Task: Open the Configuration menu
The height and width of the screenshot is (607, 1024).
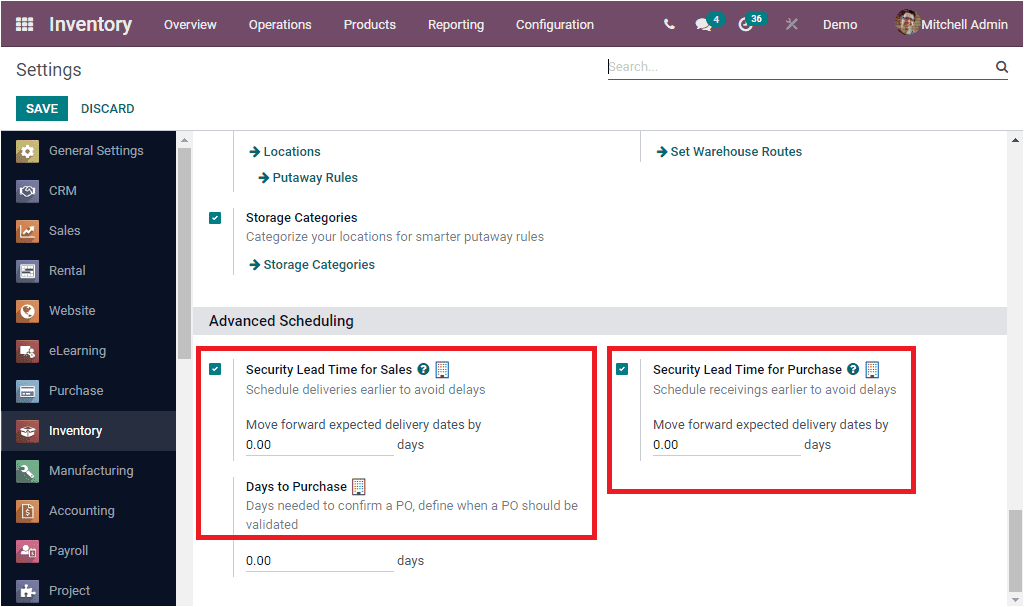Action: pyautogui.click(x=554, y=24)
